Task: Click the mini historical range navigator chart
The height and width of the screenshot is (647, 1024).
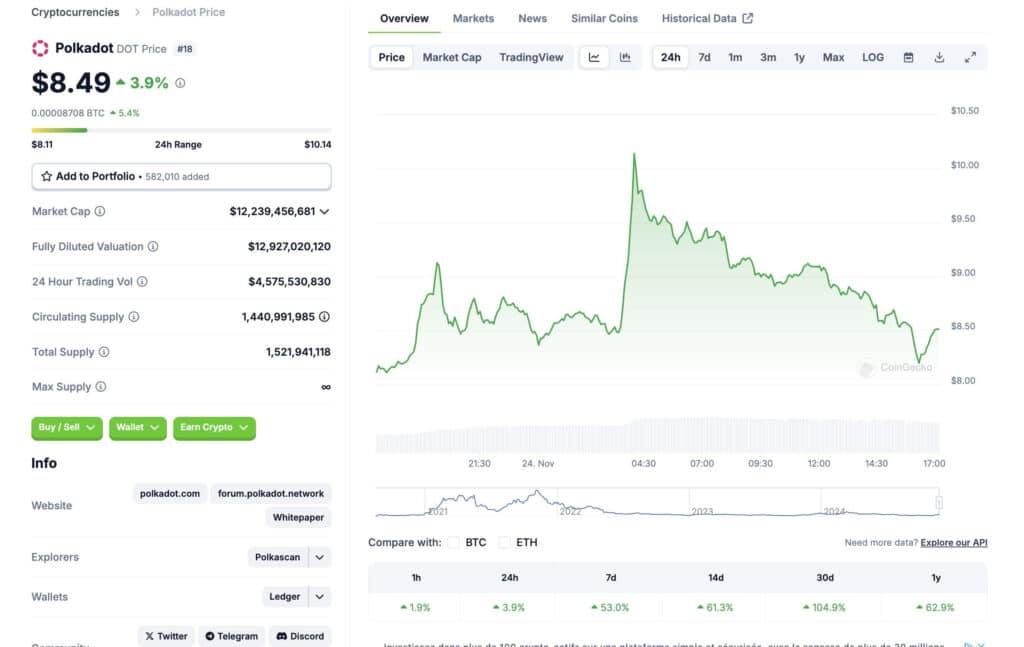Action: 658,503
